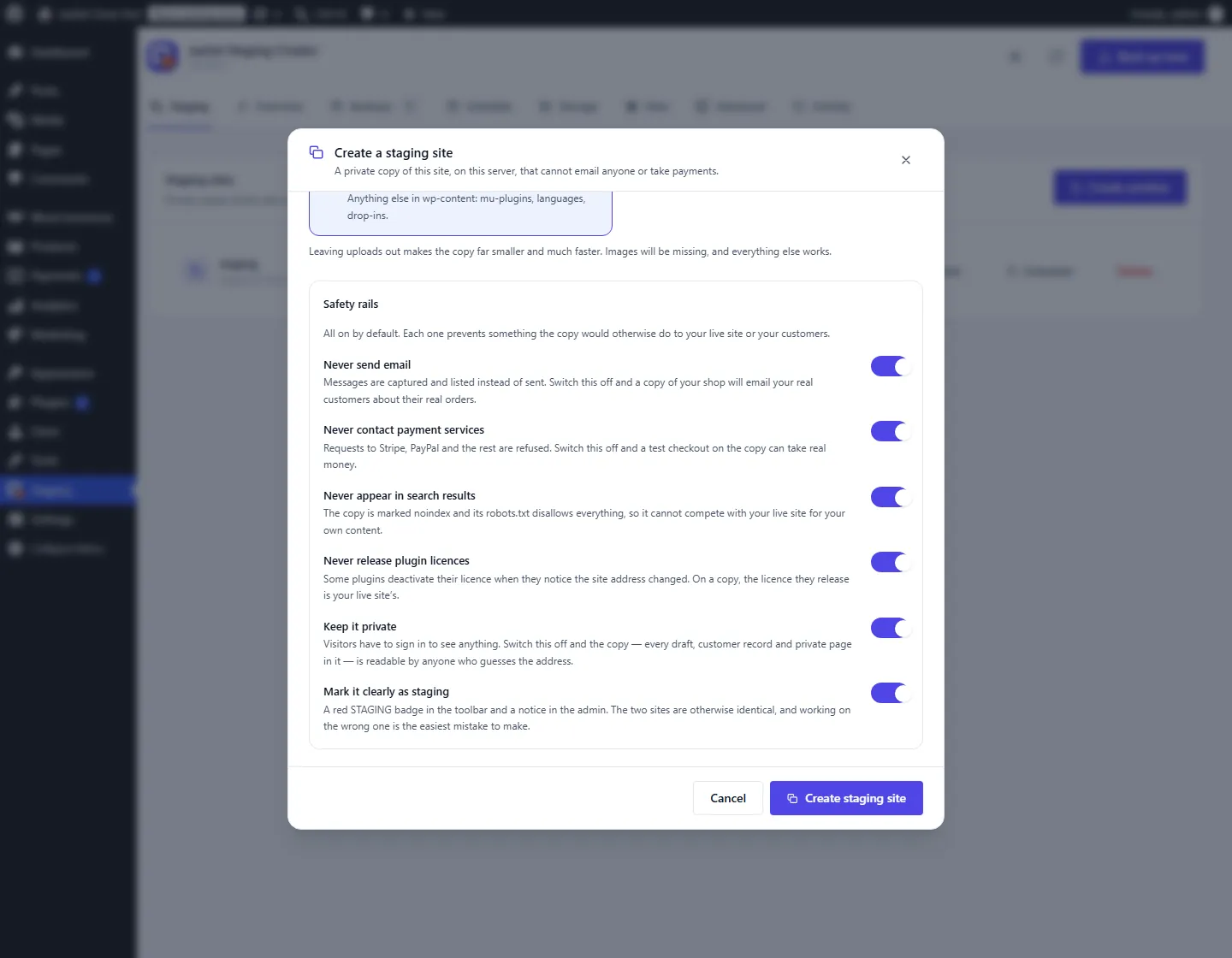Click the 'Keep it private' label
Viewport: 1232px width, 958px height.
pos(360,626)
